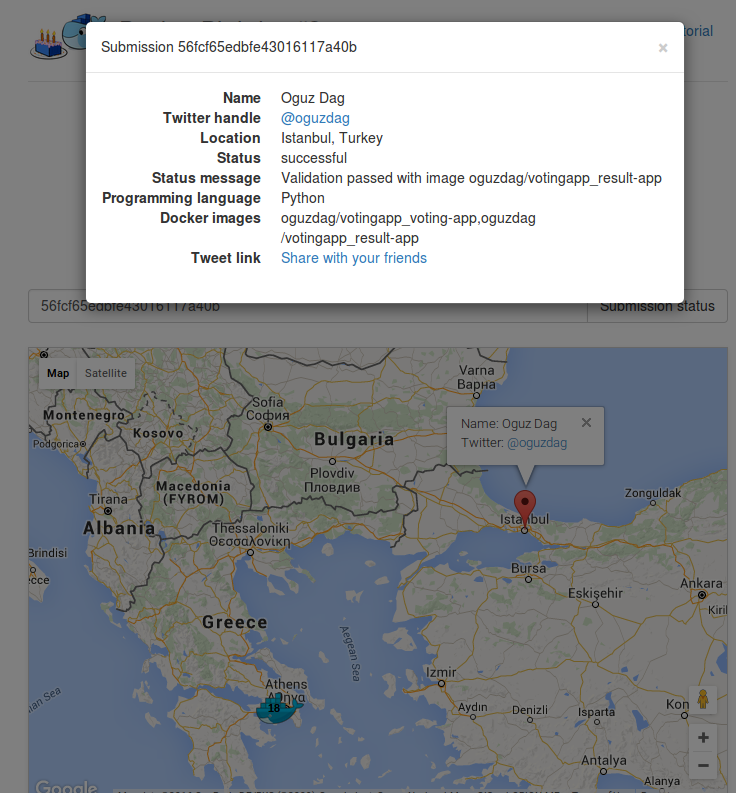Open the tutorial link in header
Viewport: 736px width, 793px height.
[x=698, y=31]
